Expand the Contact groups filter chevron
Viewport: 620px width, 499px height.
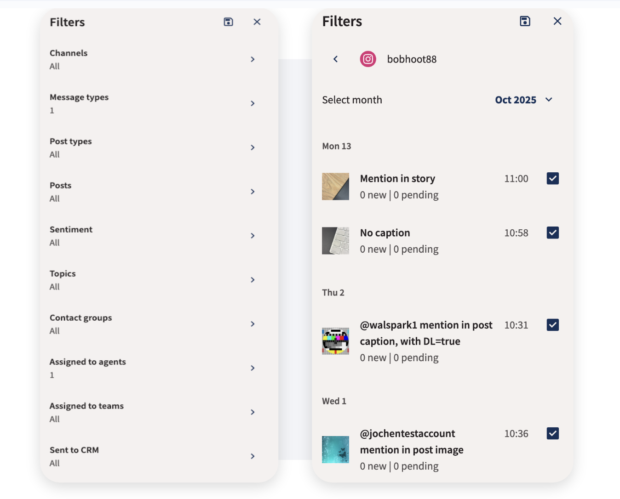click(x=253, y=324)
